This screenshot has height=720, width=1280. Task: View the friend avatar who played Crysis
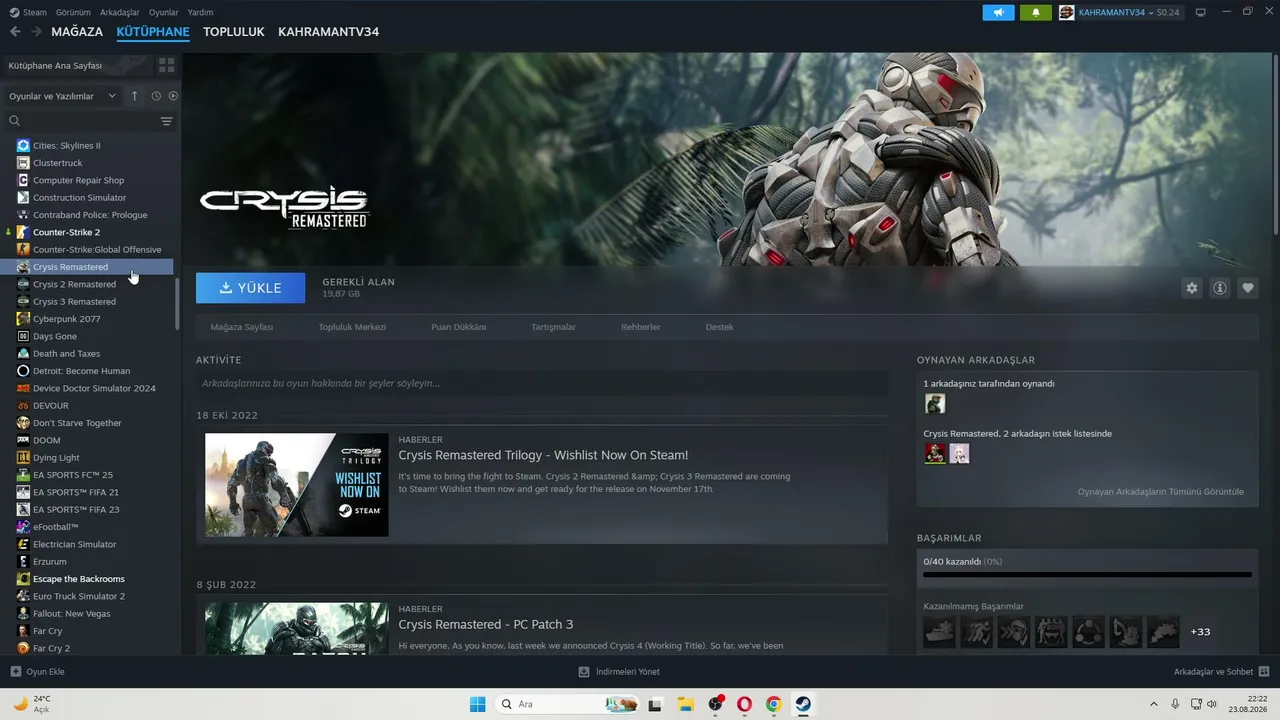tap(935, 404)
